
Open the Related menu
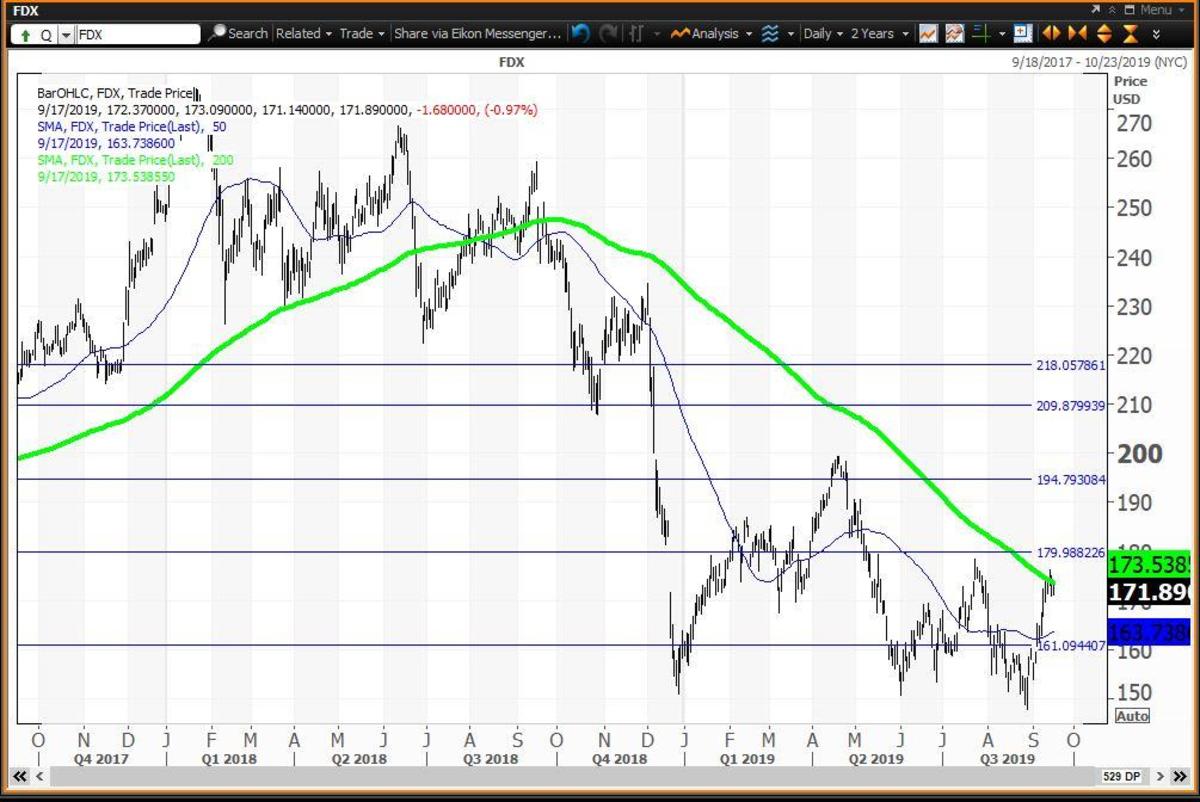point(300,33)
